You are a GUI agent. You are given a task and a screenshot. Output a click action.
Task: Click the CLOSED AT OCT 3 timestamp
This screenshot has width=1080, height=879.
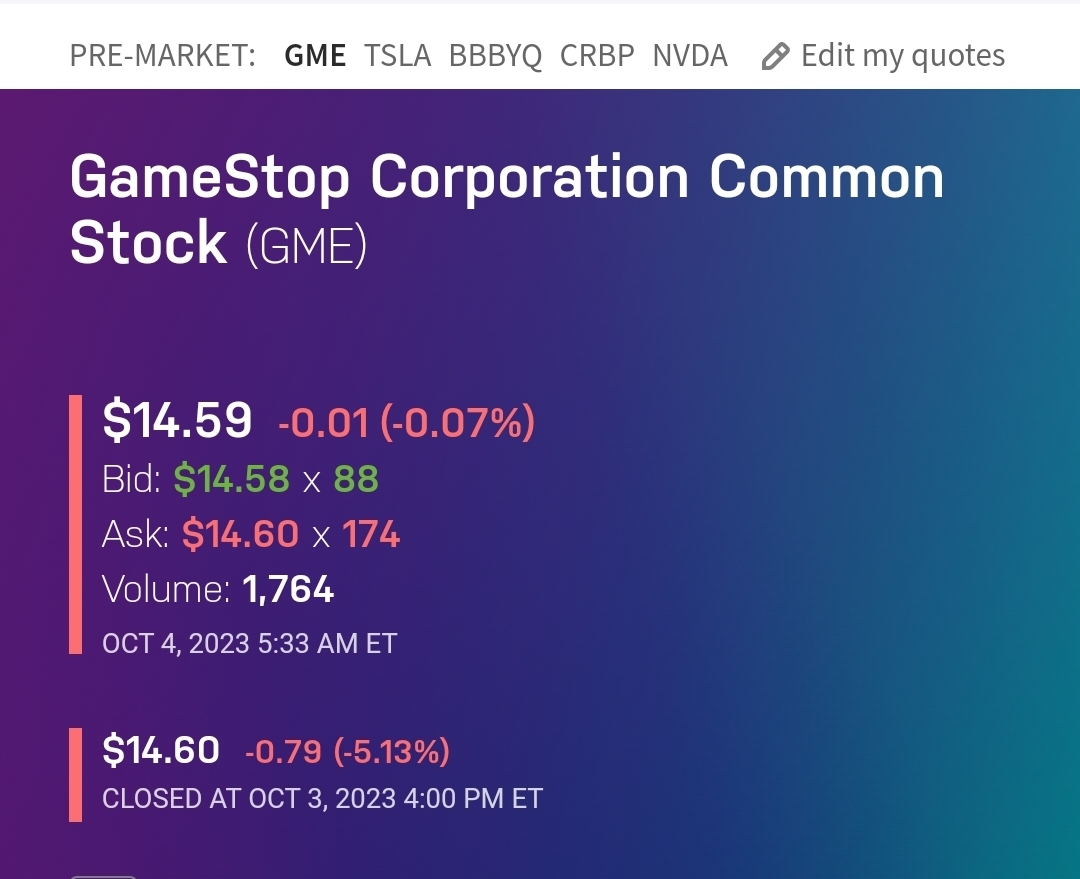pos(322,799)
